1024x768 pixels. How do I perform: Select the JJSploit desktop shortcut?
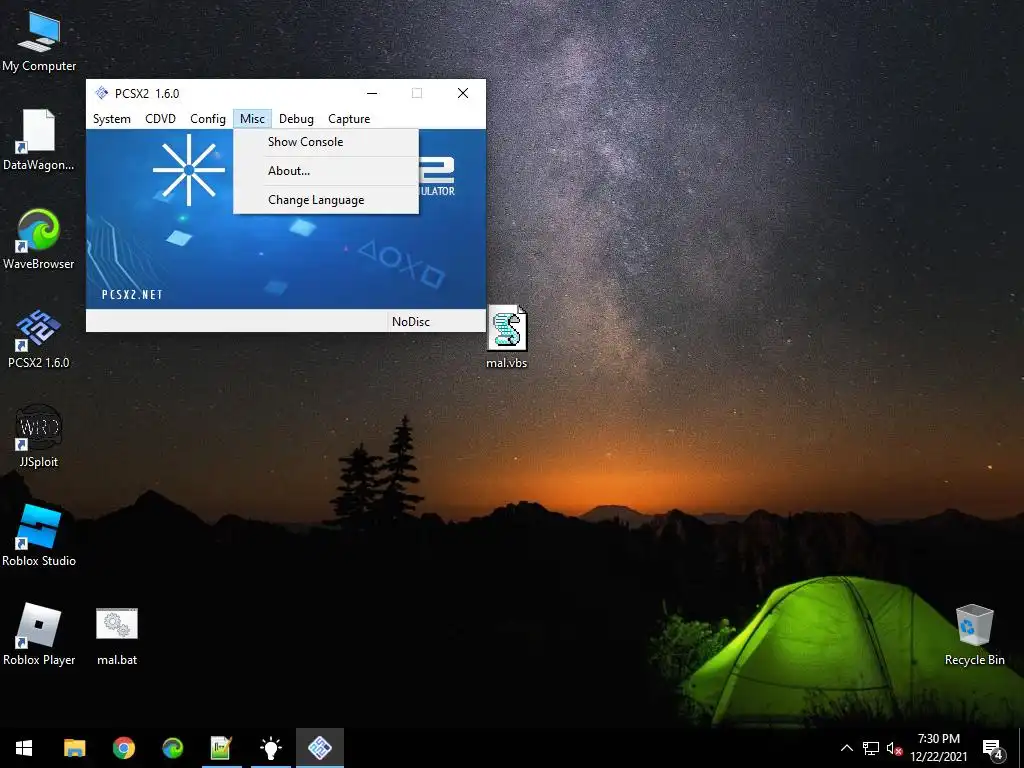39,437
